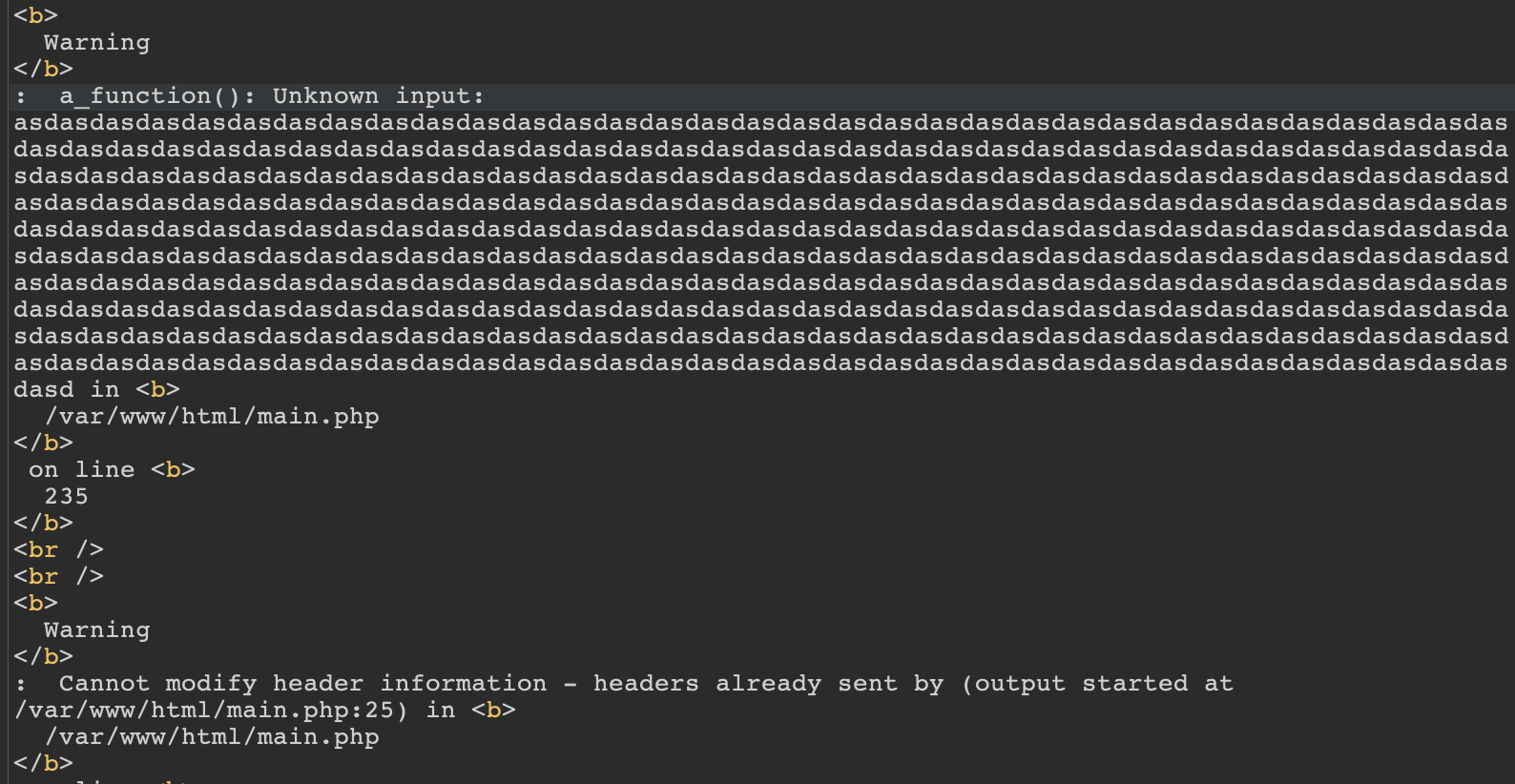Click the closing b tag after the first Warning
Viewport: 1515px width, 784px height.
coord(43,69)
